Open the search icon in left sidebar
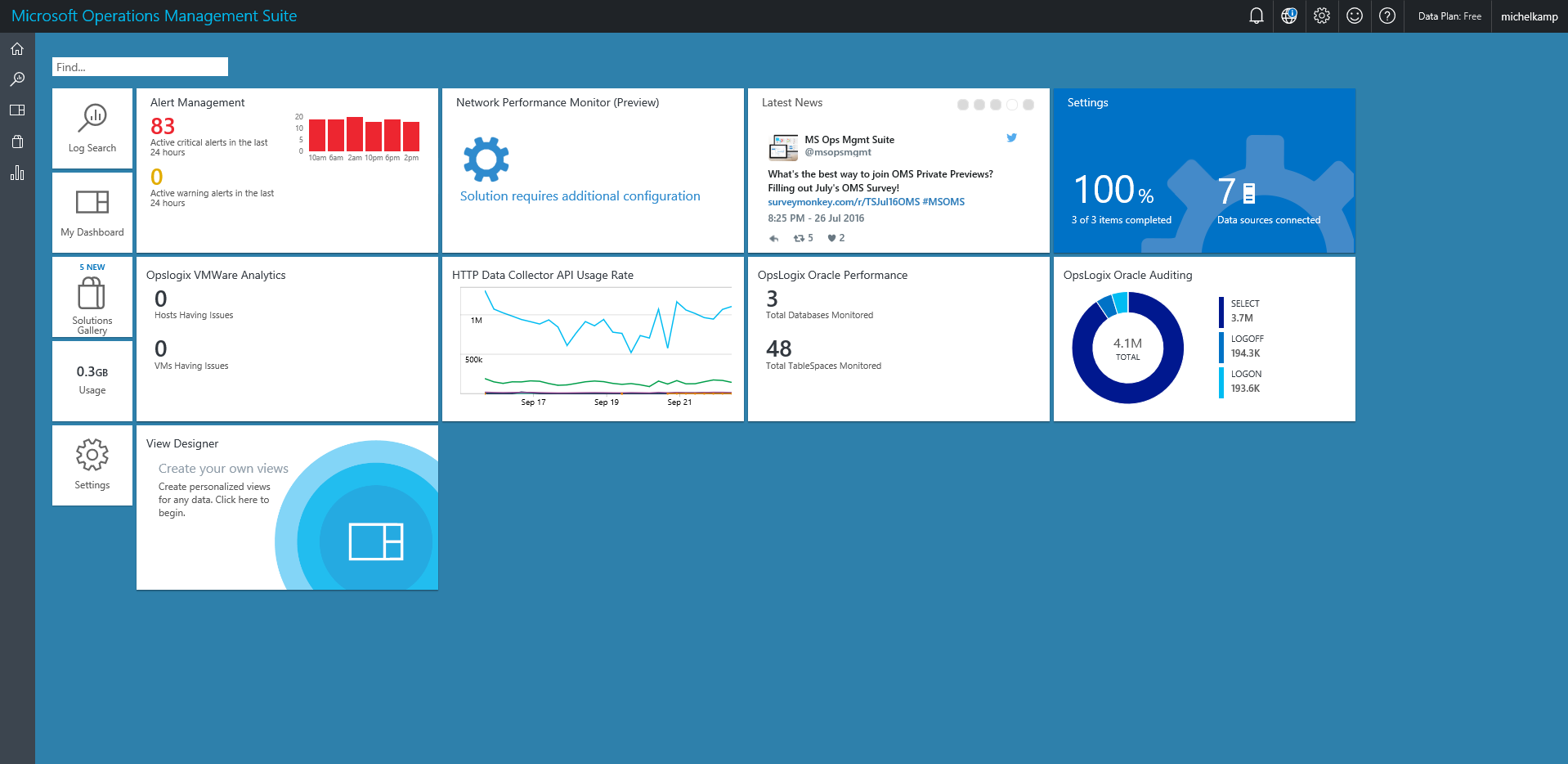 (x=17, y=79)
